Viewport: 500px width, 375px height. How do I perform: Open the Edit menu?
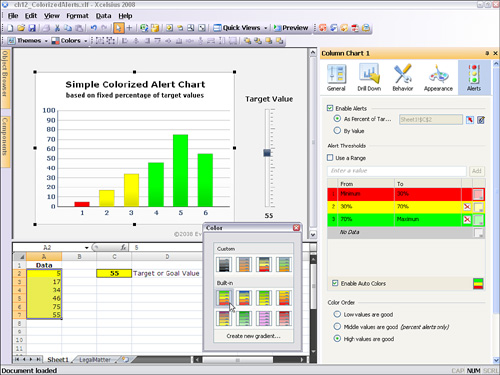pyautogui.click(x=31, y=16)
